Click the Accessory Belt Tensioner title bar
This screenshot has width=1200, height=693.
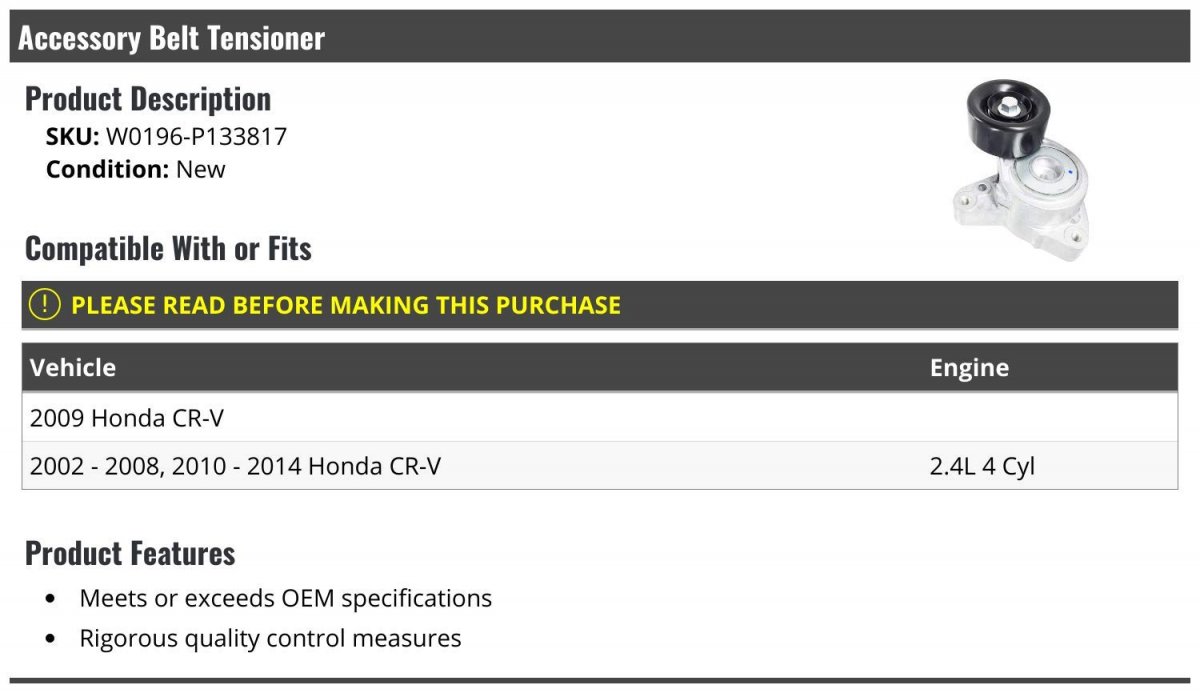(x=600, y=37)
